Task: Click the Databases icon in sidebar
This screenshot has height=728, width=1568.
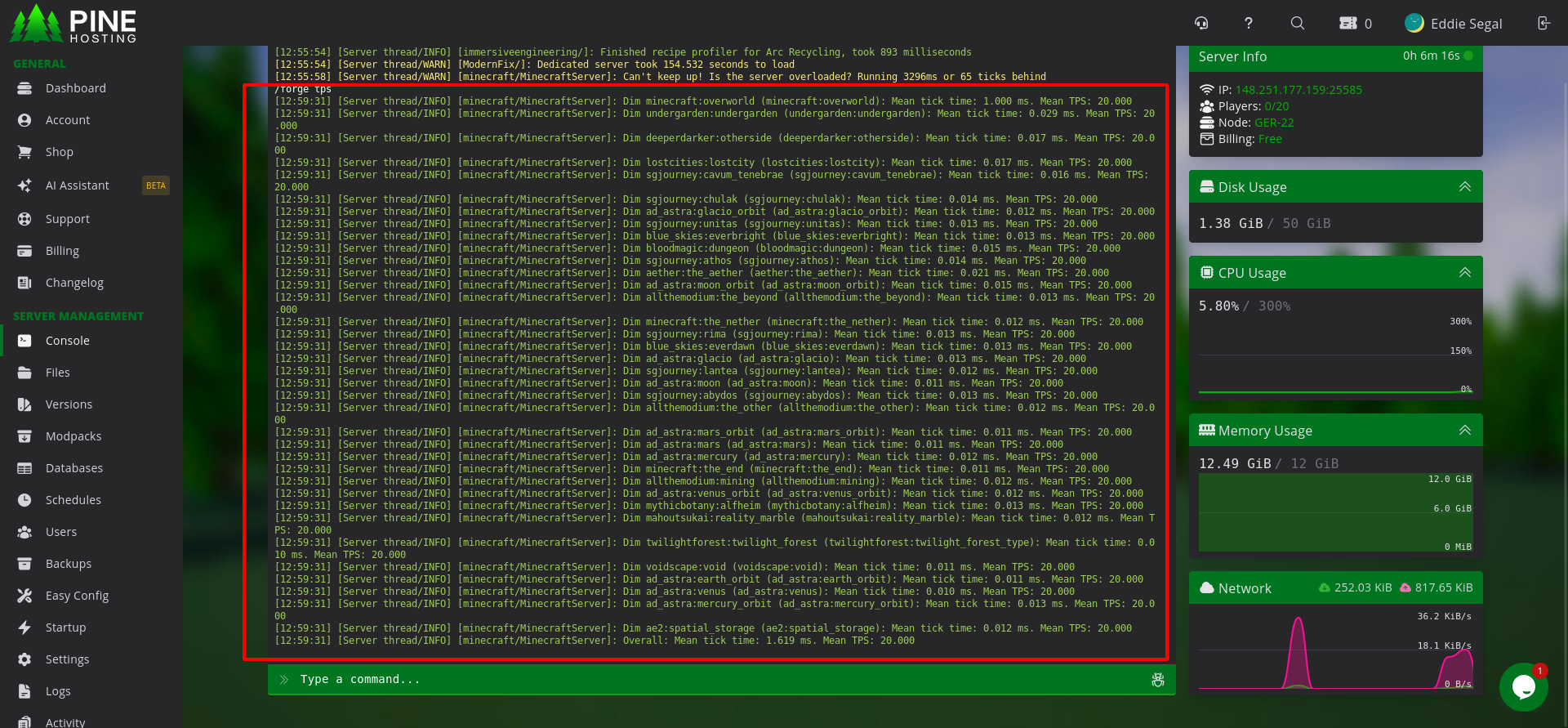Action: tap(24, 468)
